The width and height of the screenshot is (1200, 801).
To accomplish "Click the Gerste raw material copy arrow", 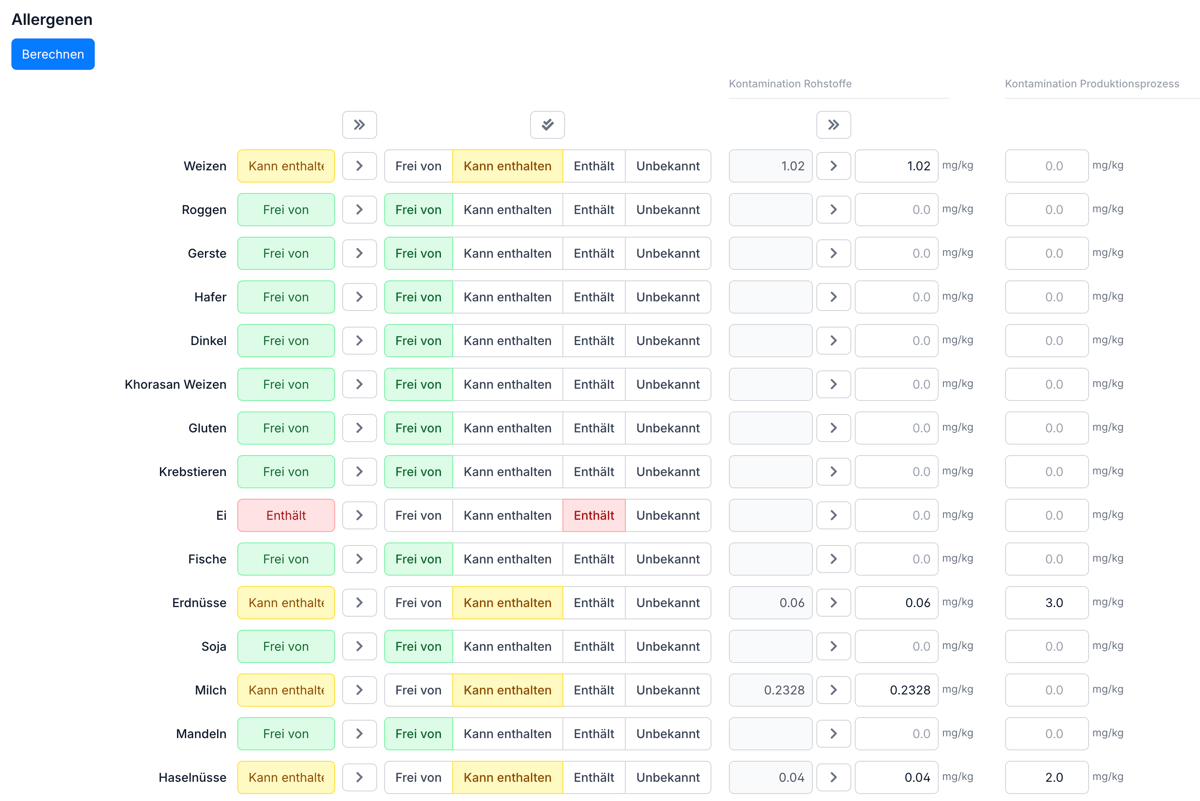I will point(833,253).
